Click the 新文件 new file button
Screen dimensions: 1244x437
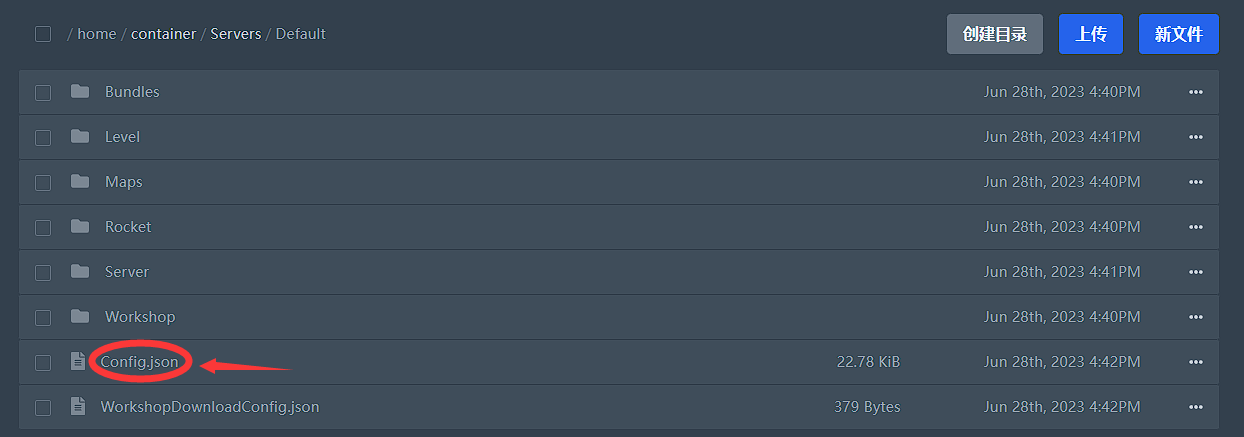coord(1179,34)
